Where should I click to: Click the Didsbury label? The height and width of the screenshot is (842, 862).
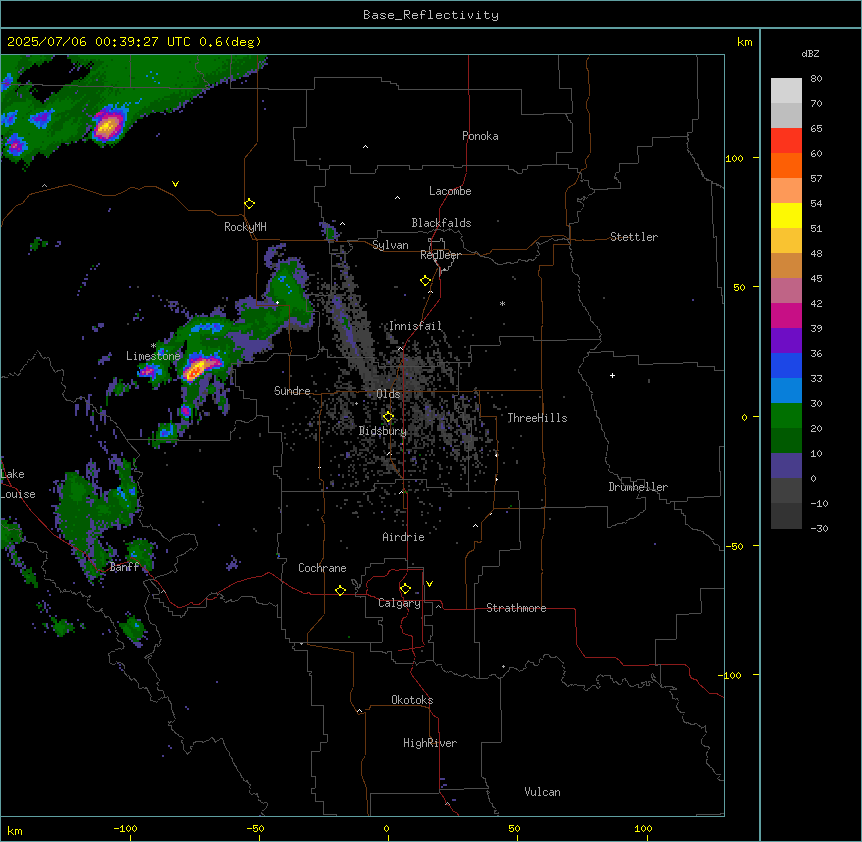coord(382,431)
